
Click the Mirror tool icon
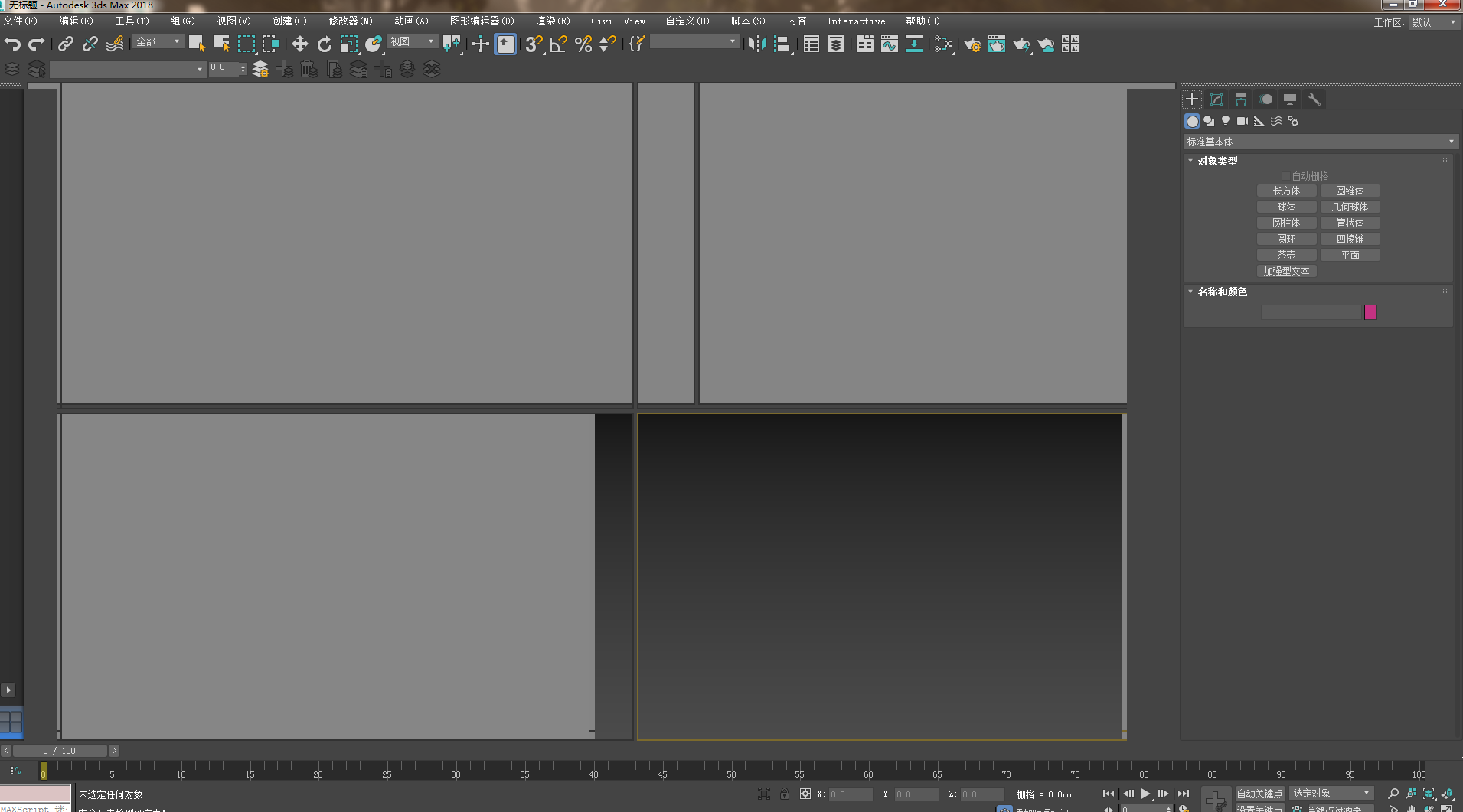[x=757, y=44]
